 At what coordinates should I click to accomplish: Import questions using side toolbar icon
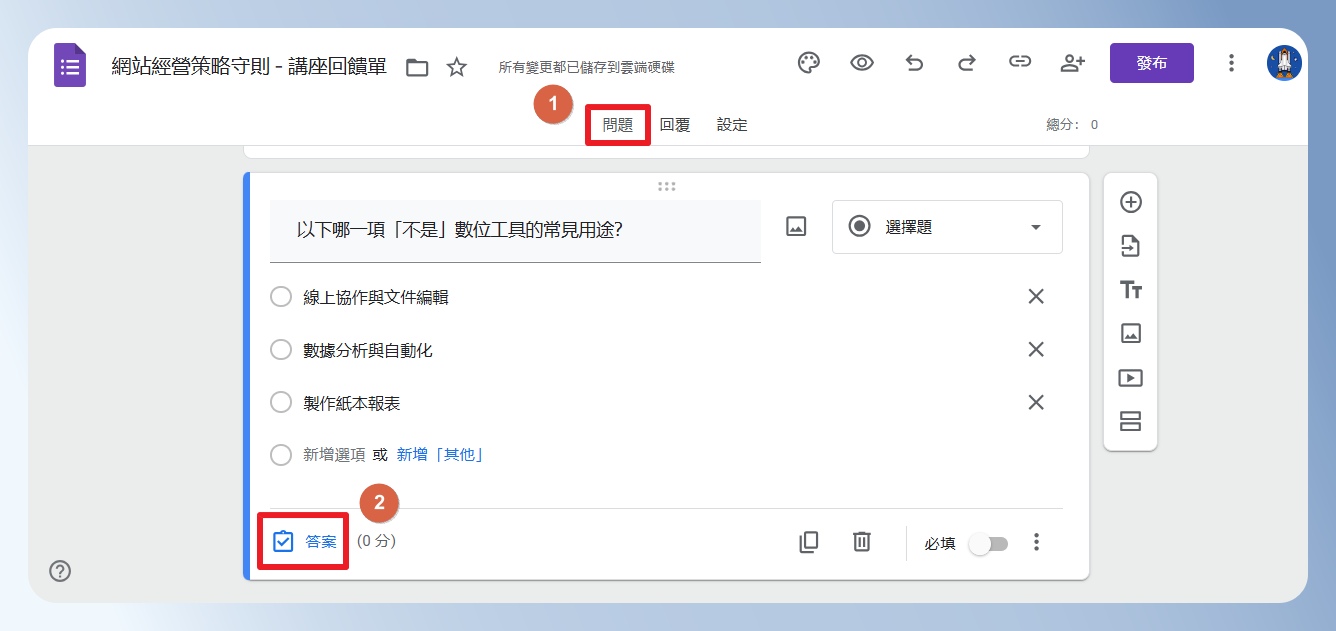1131,246
